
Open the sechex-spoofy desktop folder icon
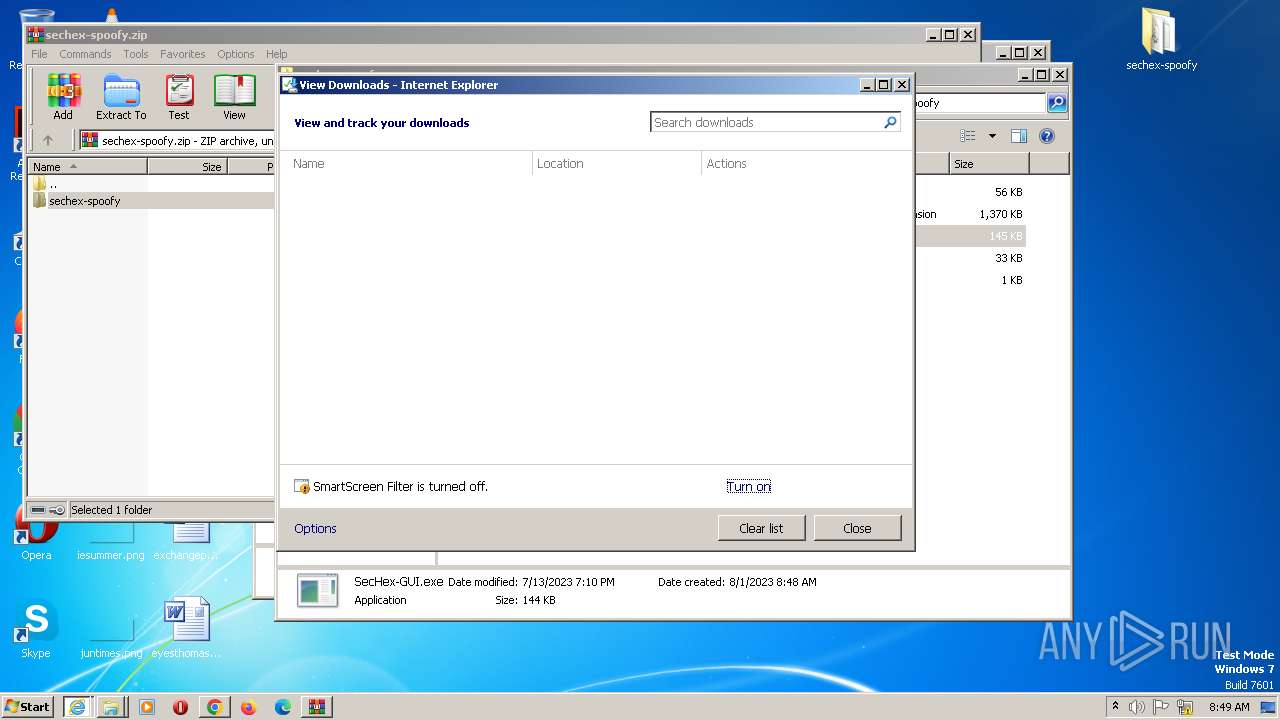(1161, 40)
